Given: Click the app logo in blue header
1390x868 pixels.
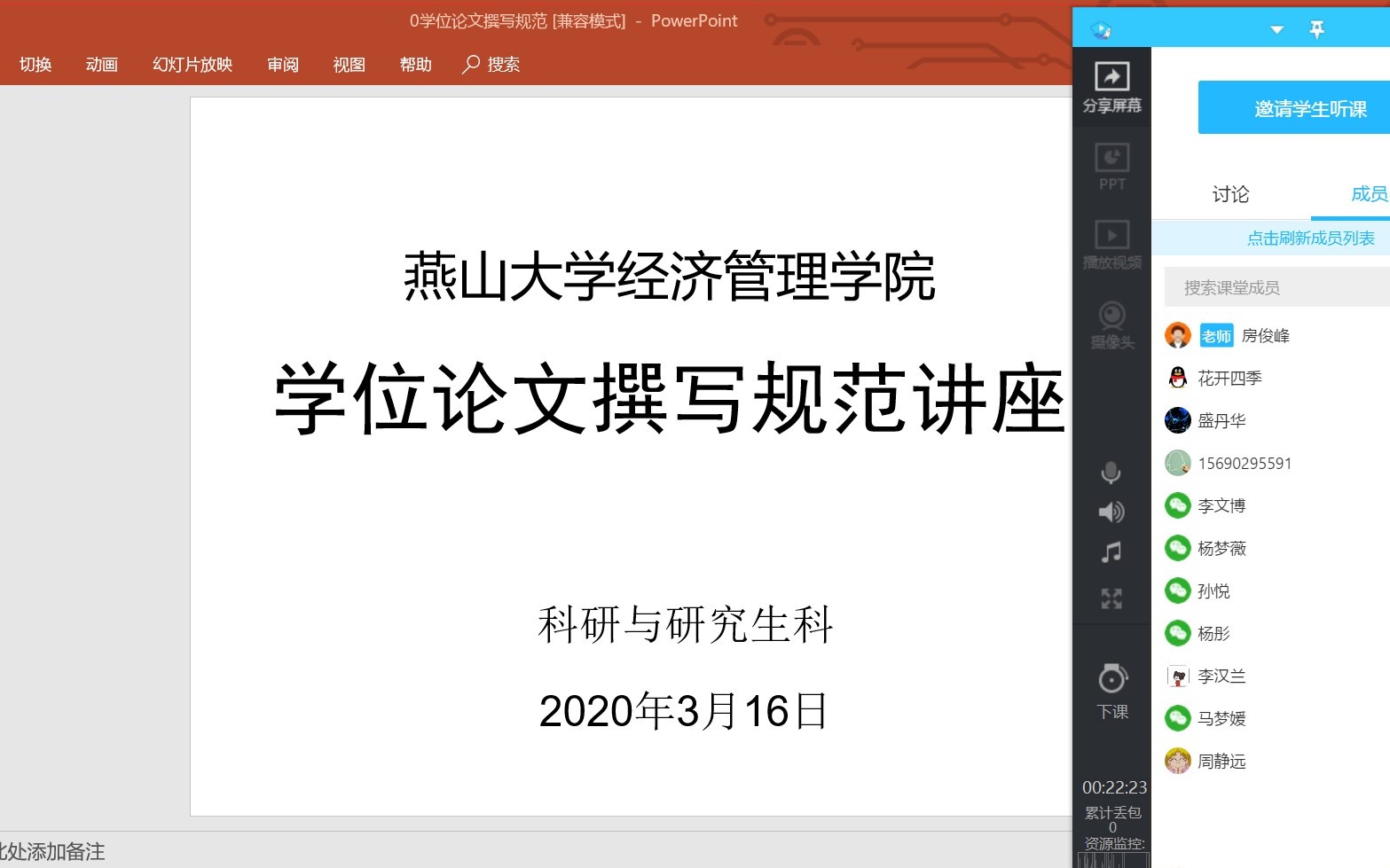Looking at the screenshot, I should coord(1101,30).
